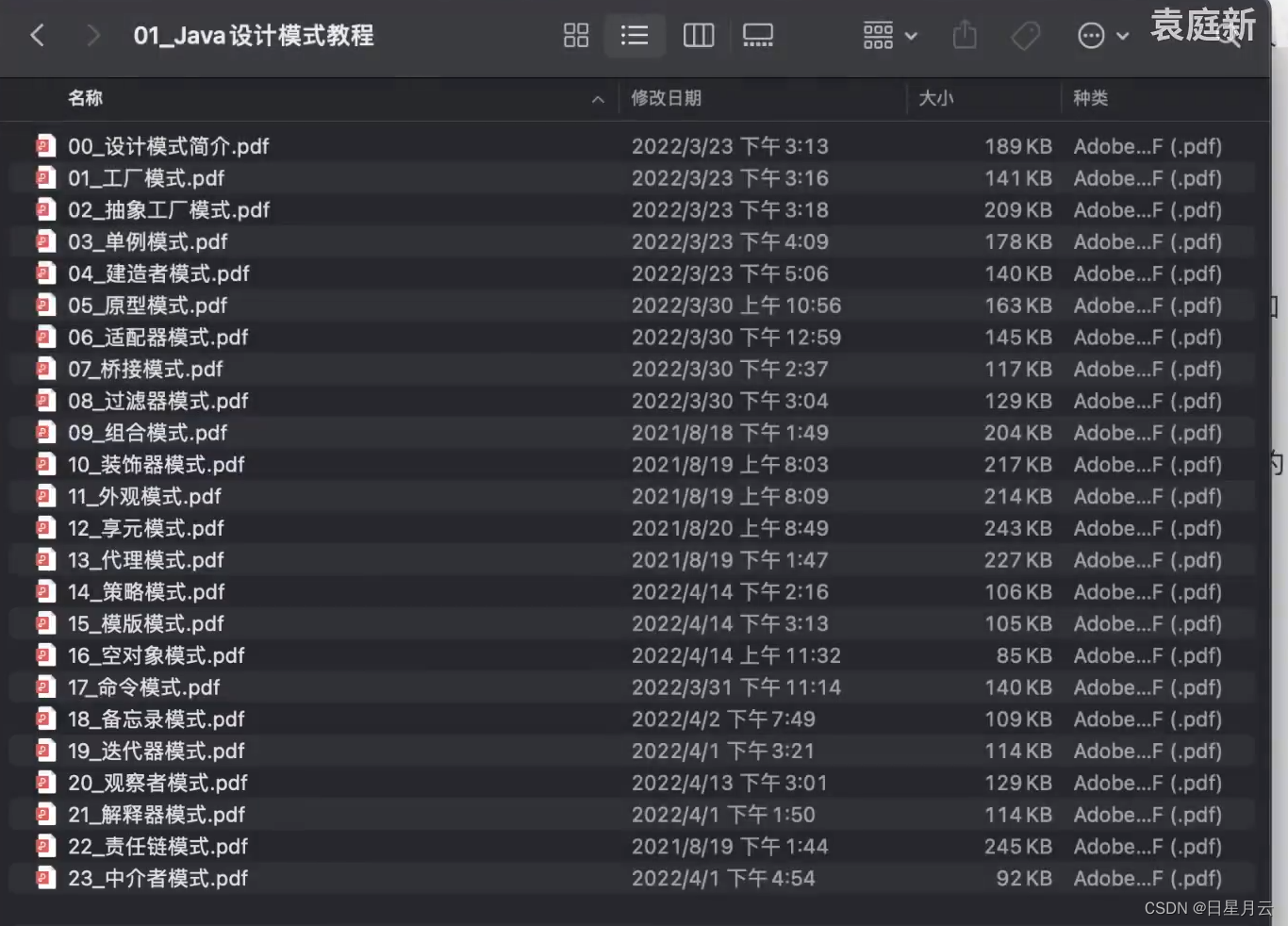
Task: Sort by 种类 column header
Action: (x=1091, y=98)
